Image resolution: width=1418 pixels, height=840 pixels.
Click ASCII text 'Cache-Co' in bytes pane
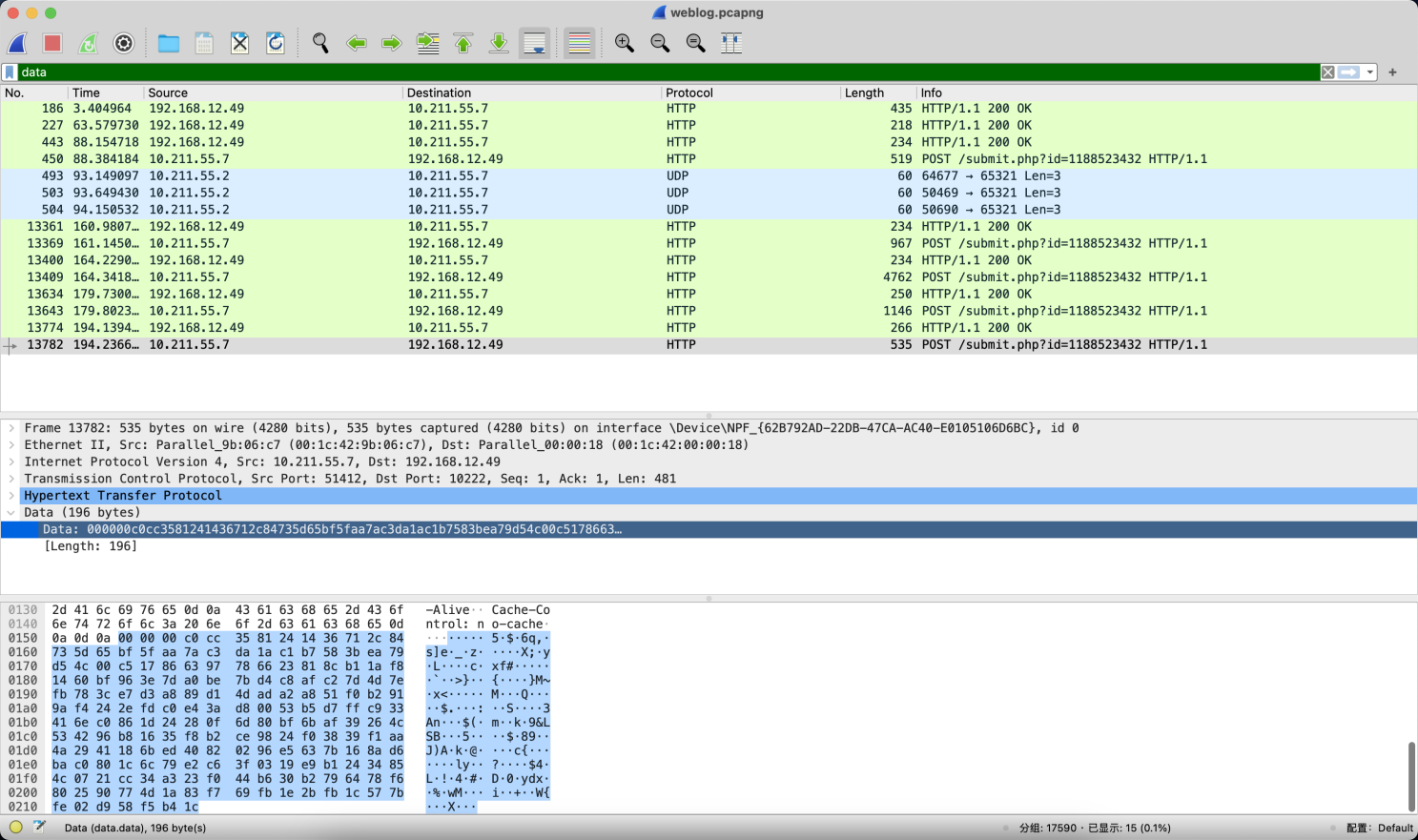point(521,610)
